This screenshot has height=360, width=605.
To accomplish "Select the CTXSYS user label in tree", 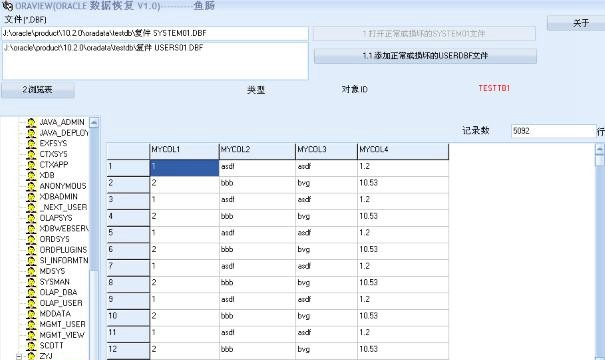I will tap(53, 154).
